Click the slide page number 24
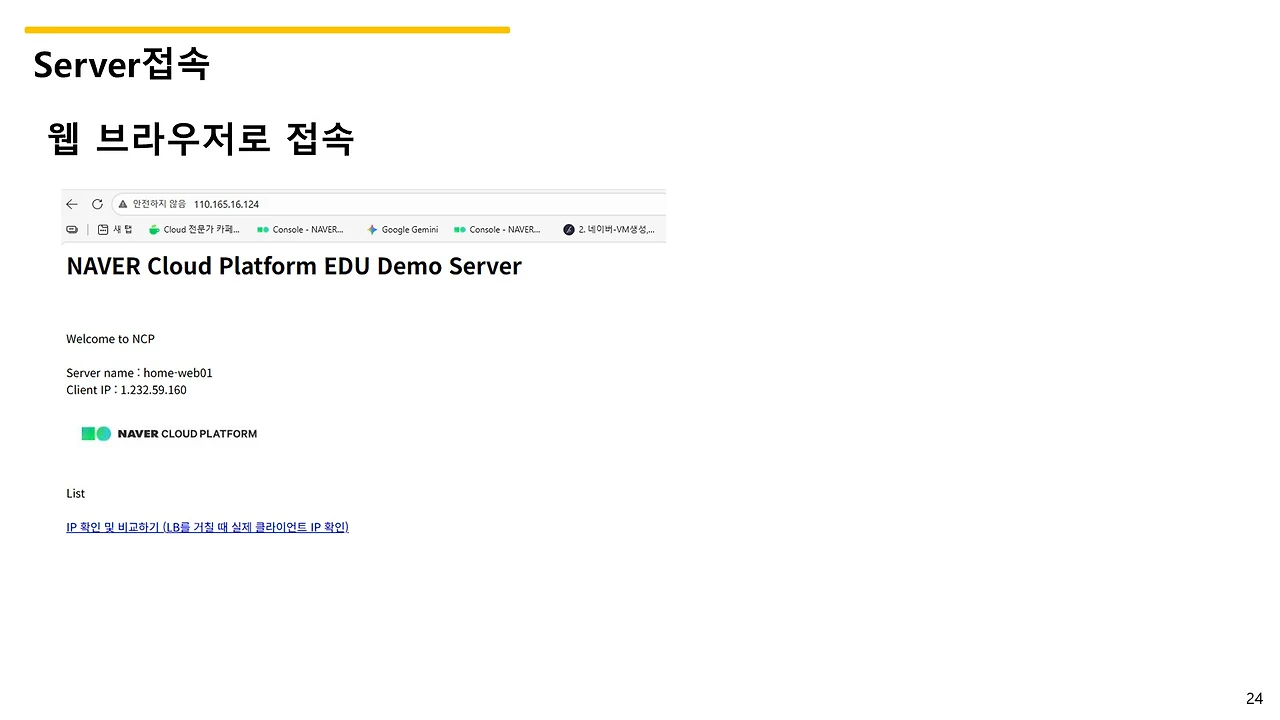1280x720 pixels. pos(1254,699)
